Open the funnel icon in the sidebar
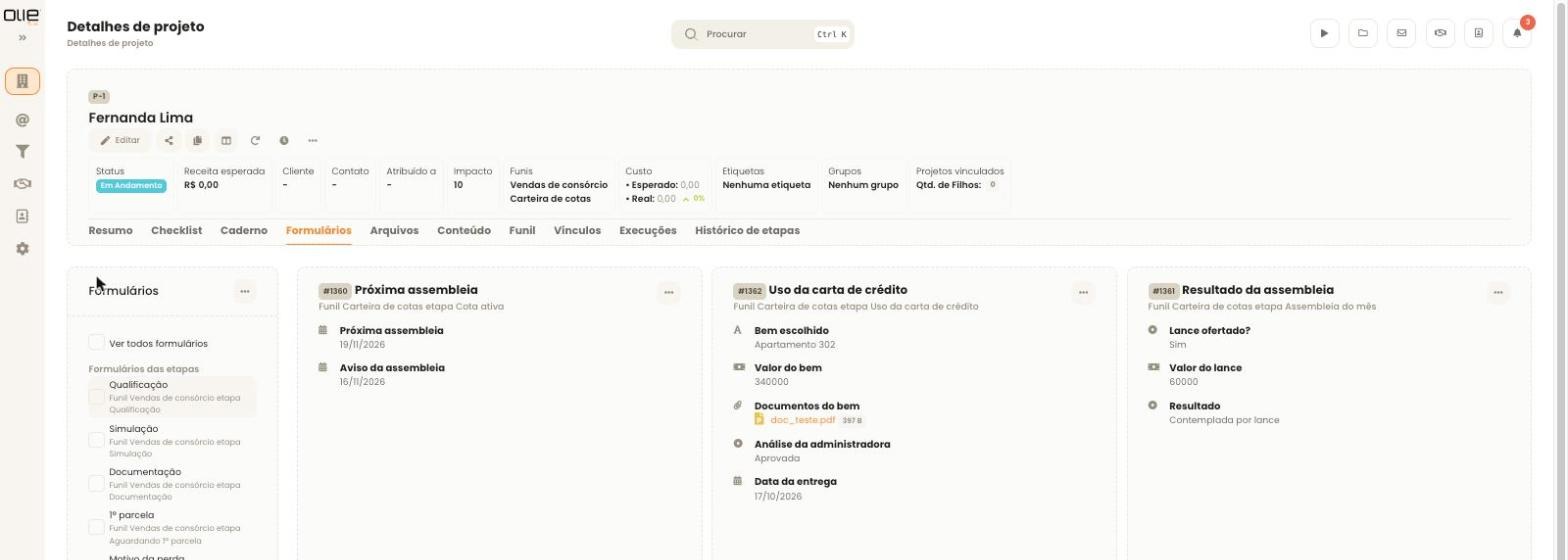Image resolution: width=1568 pixels, height=560 pixels. [x=22, y=152]
